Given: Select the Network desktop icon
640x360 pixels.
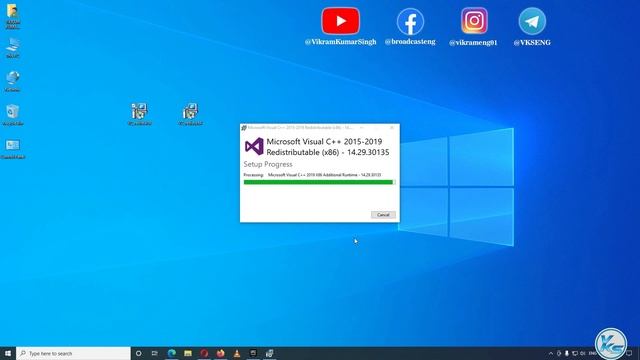Looking at the screenshot, I should (x=13, y=81).
